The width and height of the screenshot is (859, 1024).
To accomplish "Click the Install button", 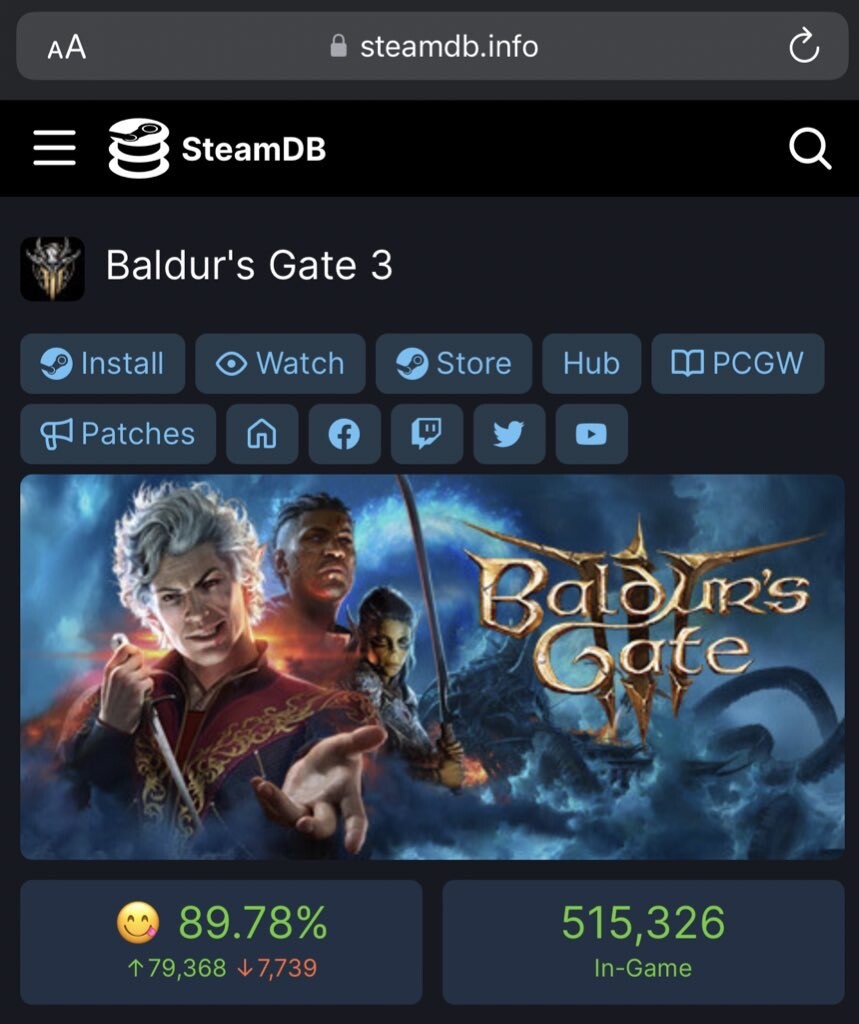I will [103, 363].
